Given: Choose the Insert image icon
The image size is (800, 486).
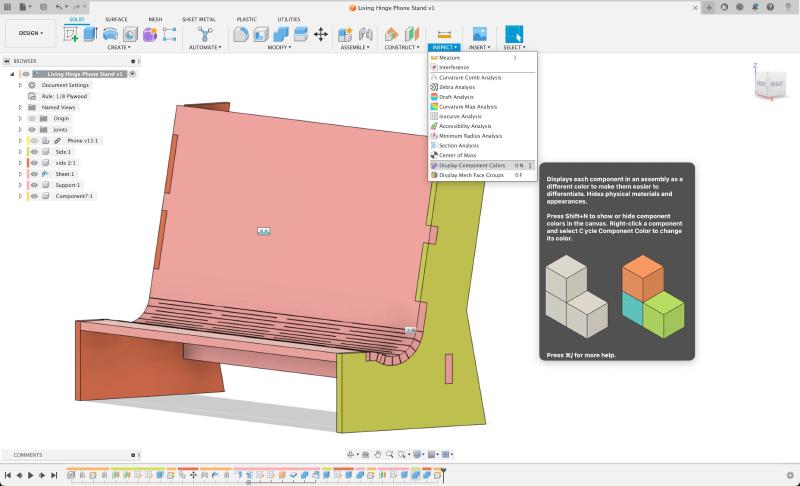Looking at the screenshot, I should pos(480,34).
